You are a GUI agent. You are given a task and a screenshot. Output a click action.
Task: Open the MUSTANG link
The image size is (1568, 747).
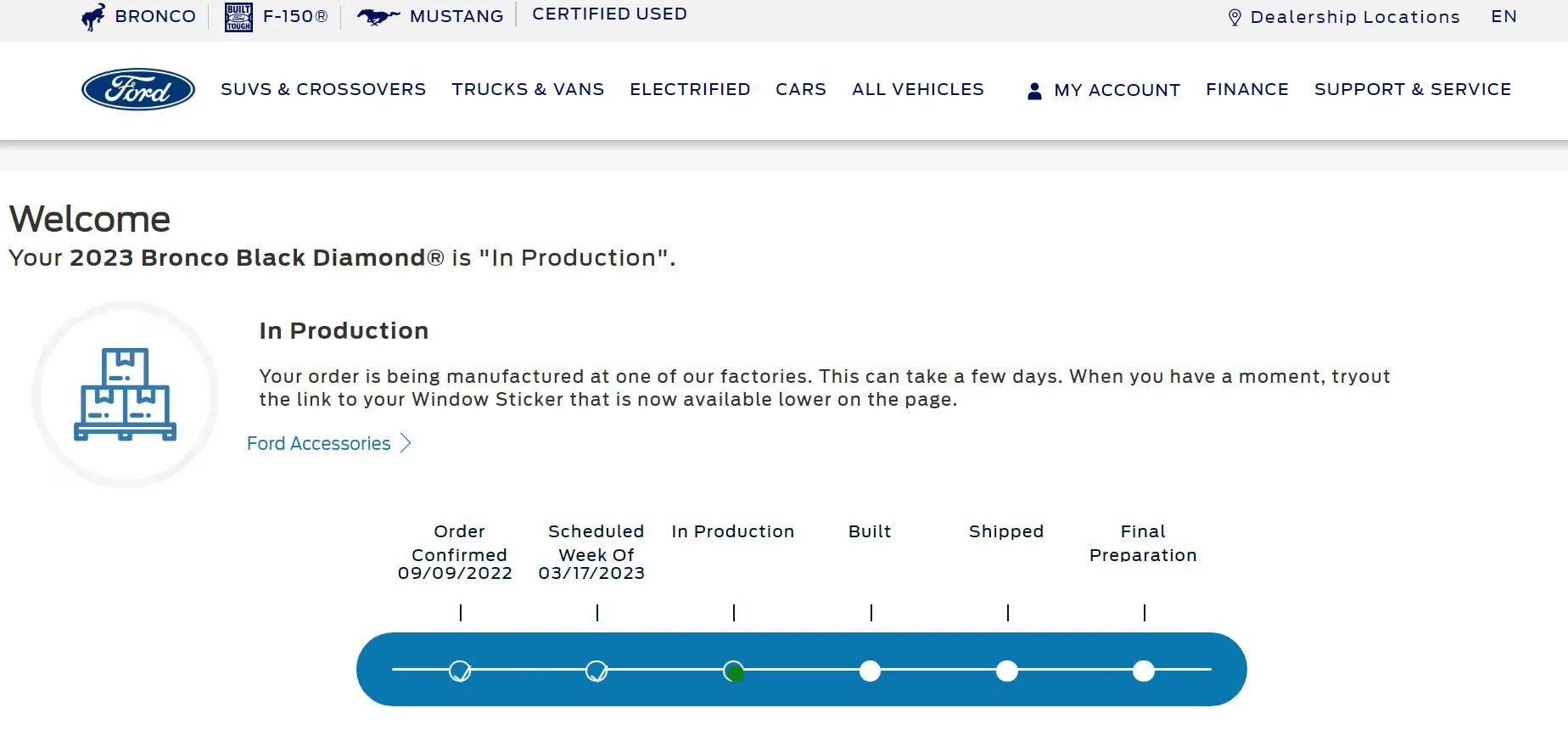point(456,17)
